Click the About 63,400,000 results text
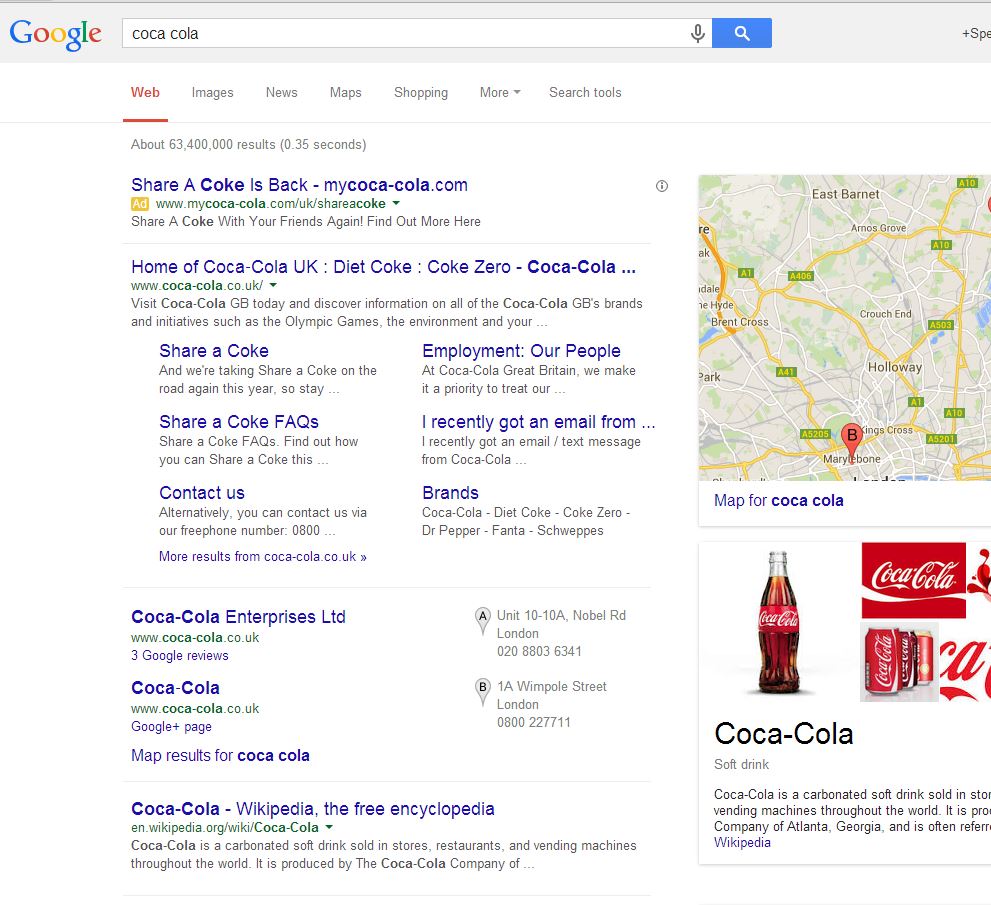Image resolution: width=991 pixels, height=905 pixels. (248, 144)
